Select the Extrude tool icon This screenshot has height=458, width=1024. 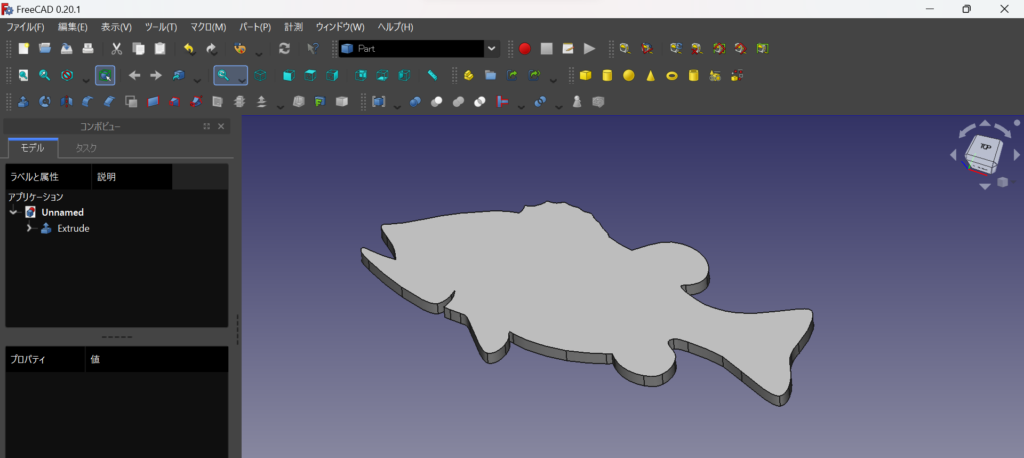point(24,102)
